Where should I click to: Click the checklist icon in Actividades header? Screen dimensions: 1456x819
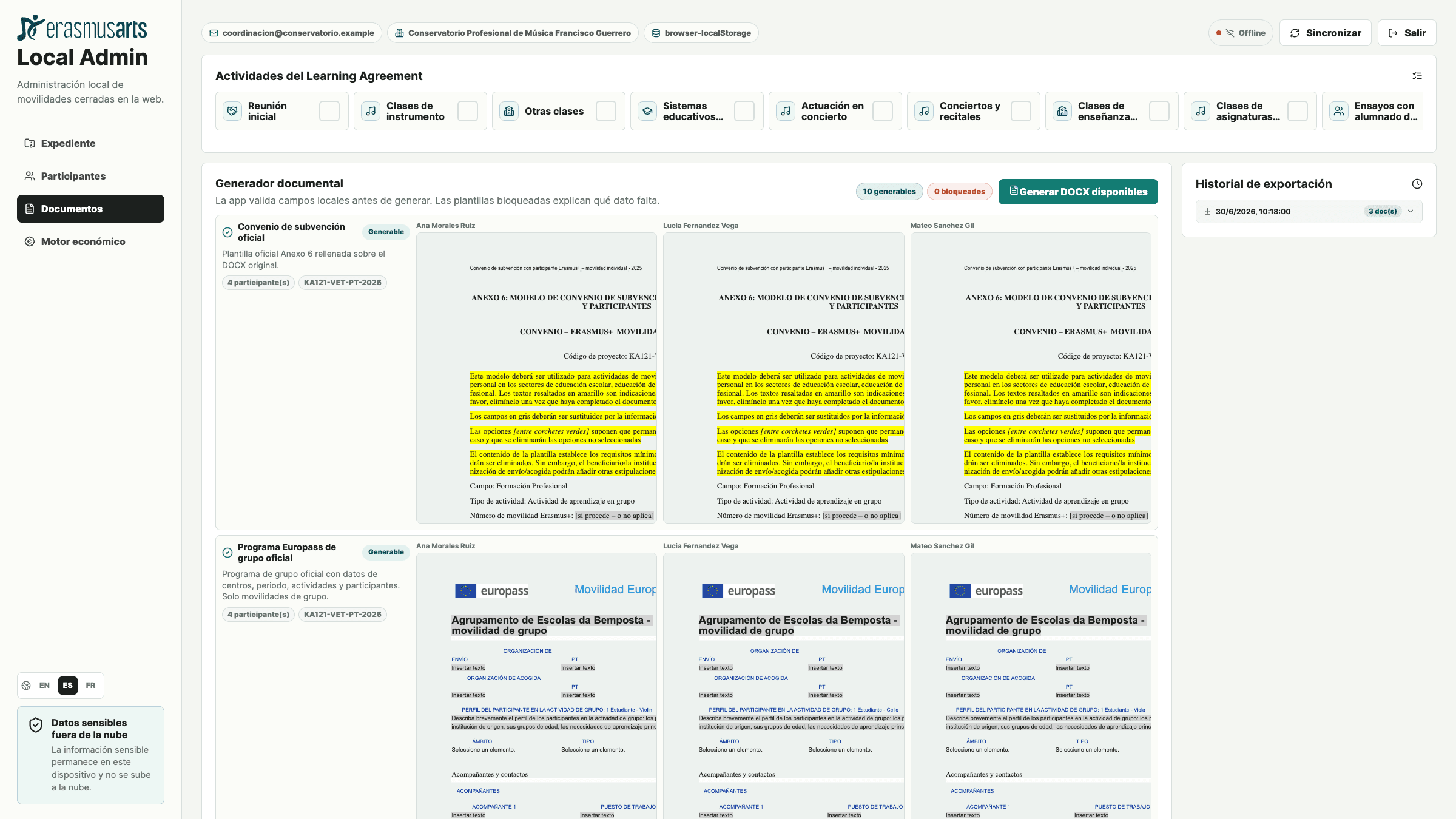click(x=1417, y=76)
